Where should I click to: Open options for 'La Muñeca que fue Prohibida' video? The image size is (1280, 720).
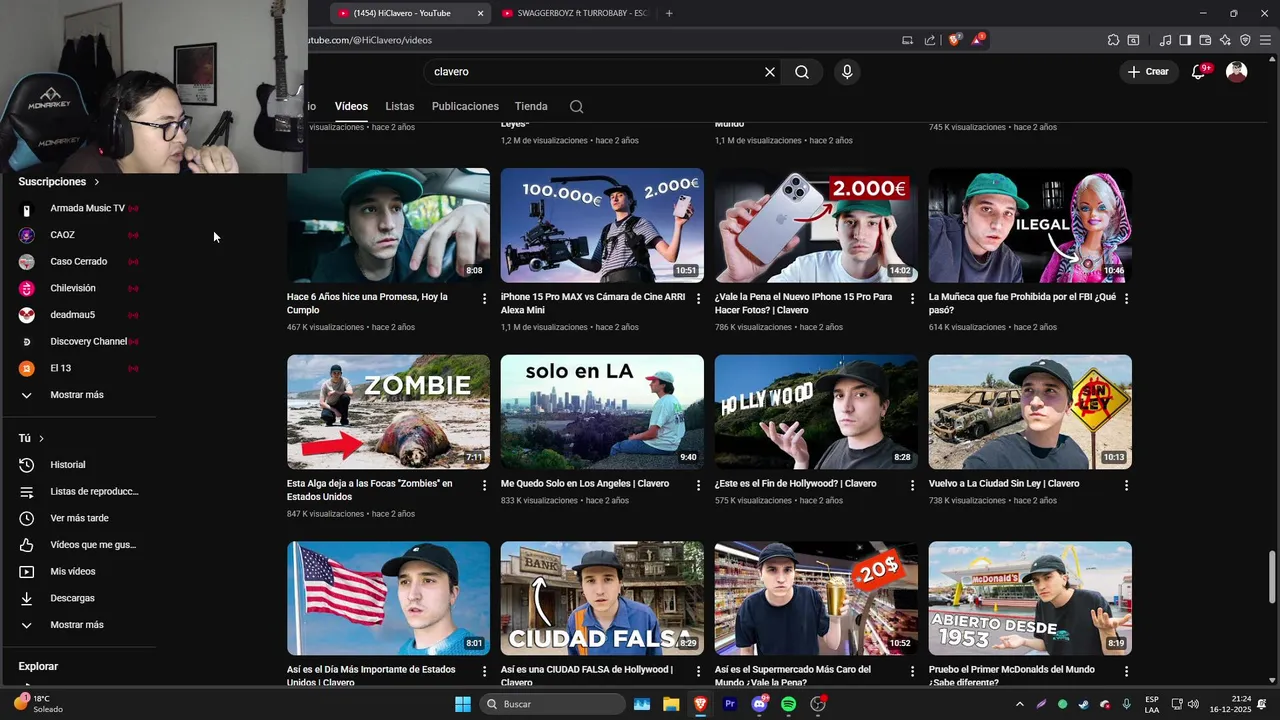pos(1126,299)
